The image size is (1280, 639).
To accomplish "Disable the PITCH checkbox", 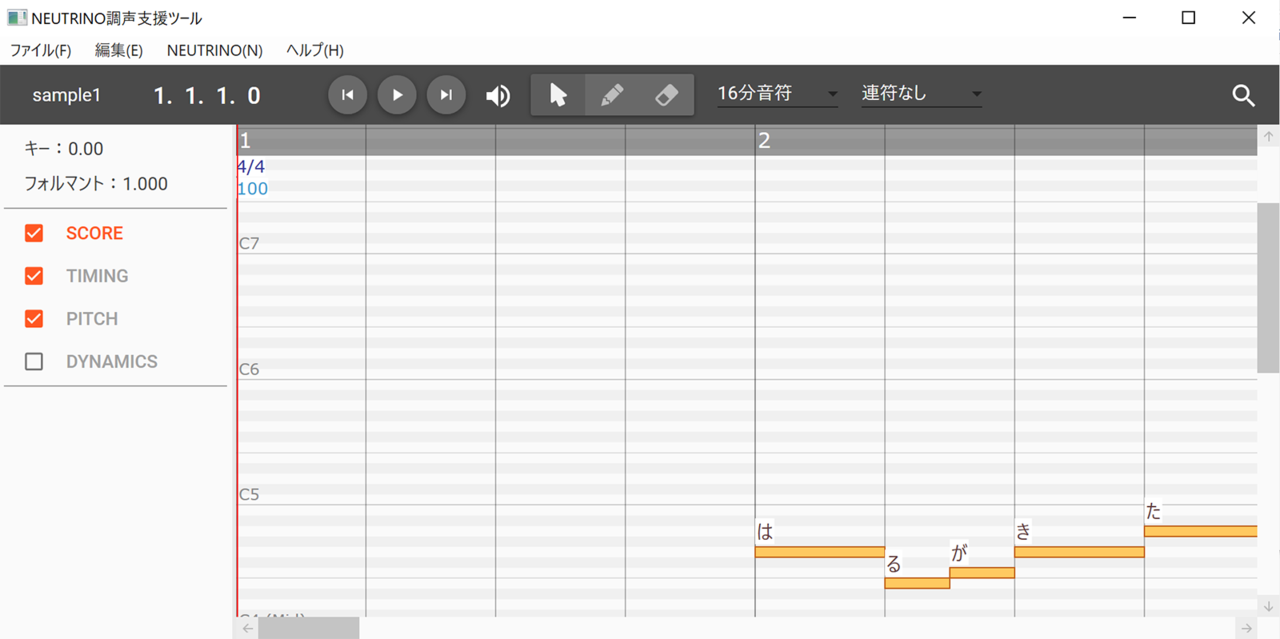I will 34,319.
